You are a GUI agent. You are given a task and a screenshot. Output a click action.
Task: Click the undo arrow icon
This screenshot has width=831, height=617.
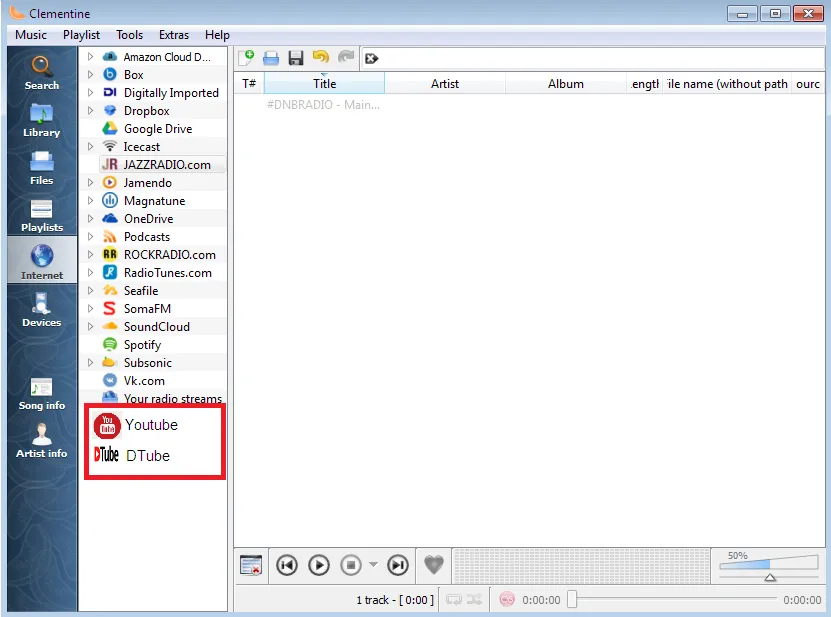[321, 57]
